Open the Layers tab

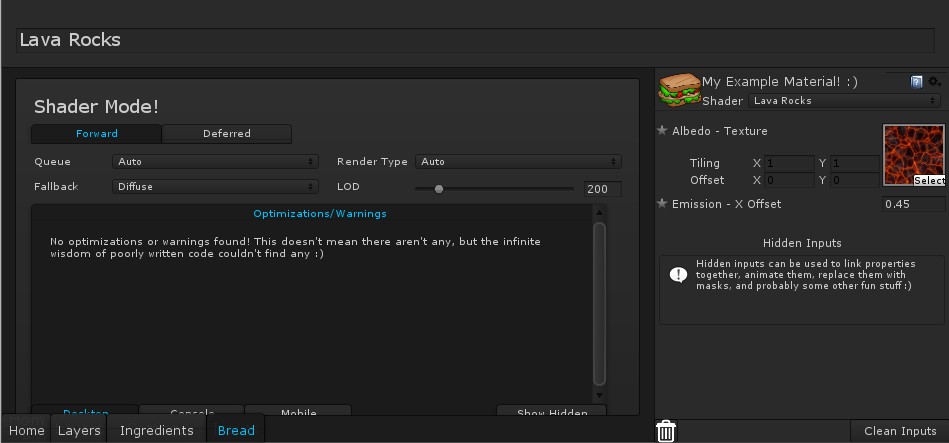pos(79,431)
